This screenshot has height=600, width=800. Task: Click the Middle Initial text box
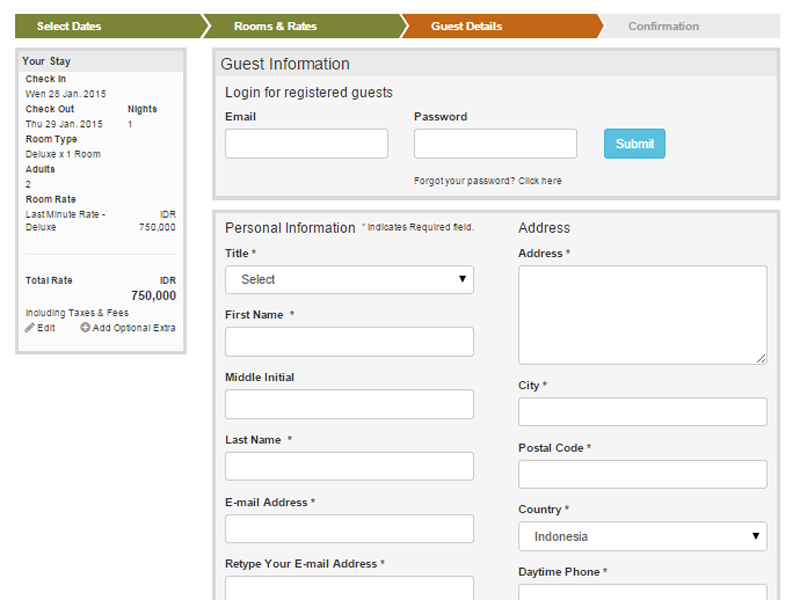349,404
